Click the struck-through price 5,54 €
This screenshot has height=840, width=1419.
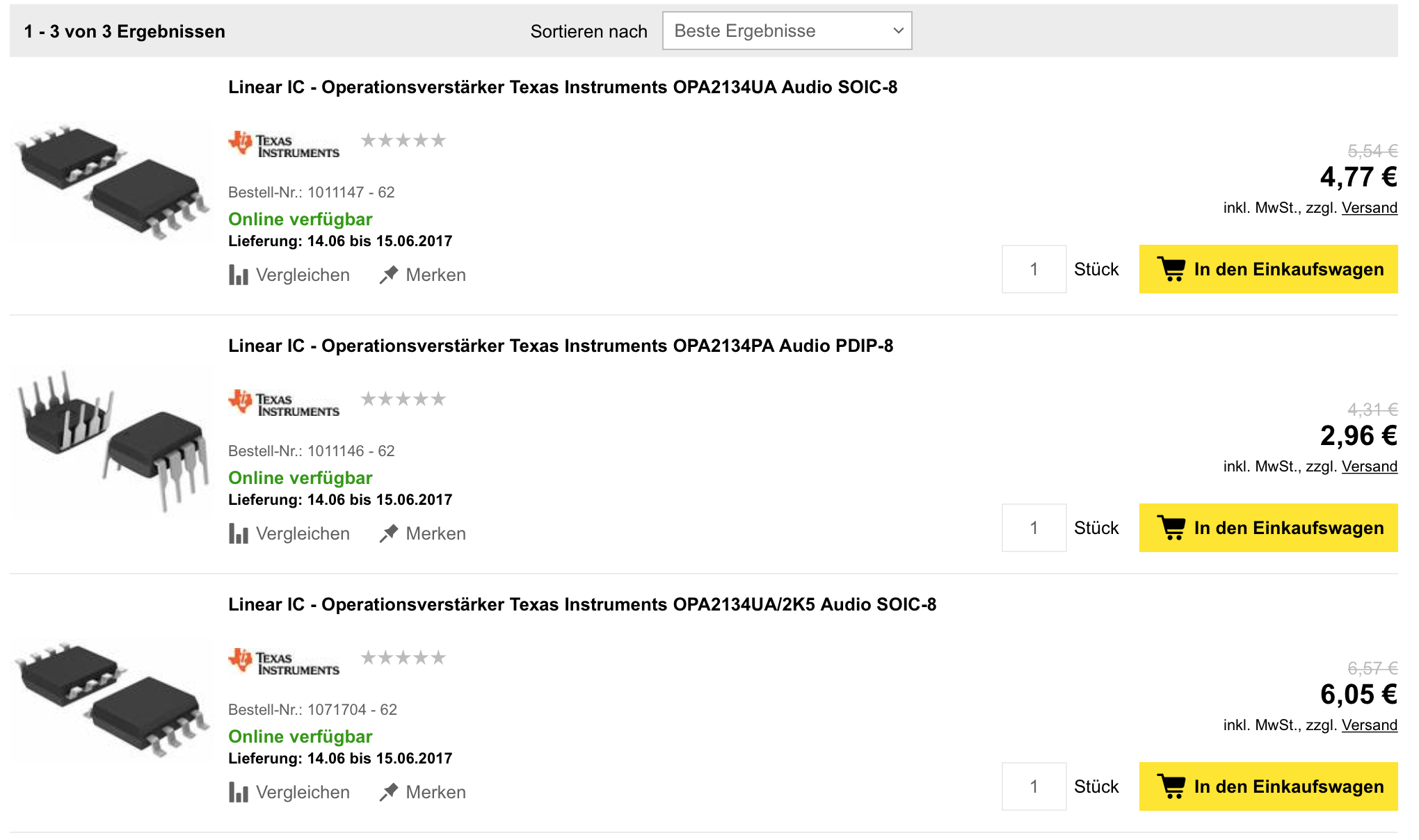tap(1372, 151)
